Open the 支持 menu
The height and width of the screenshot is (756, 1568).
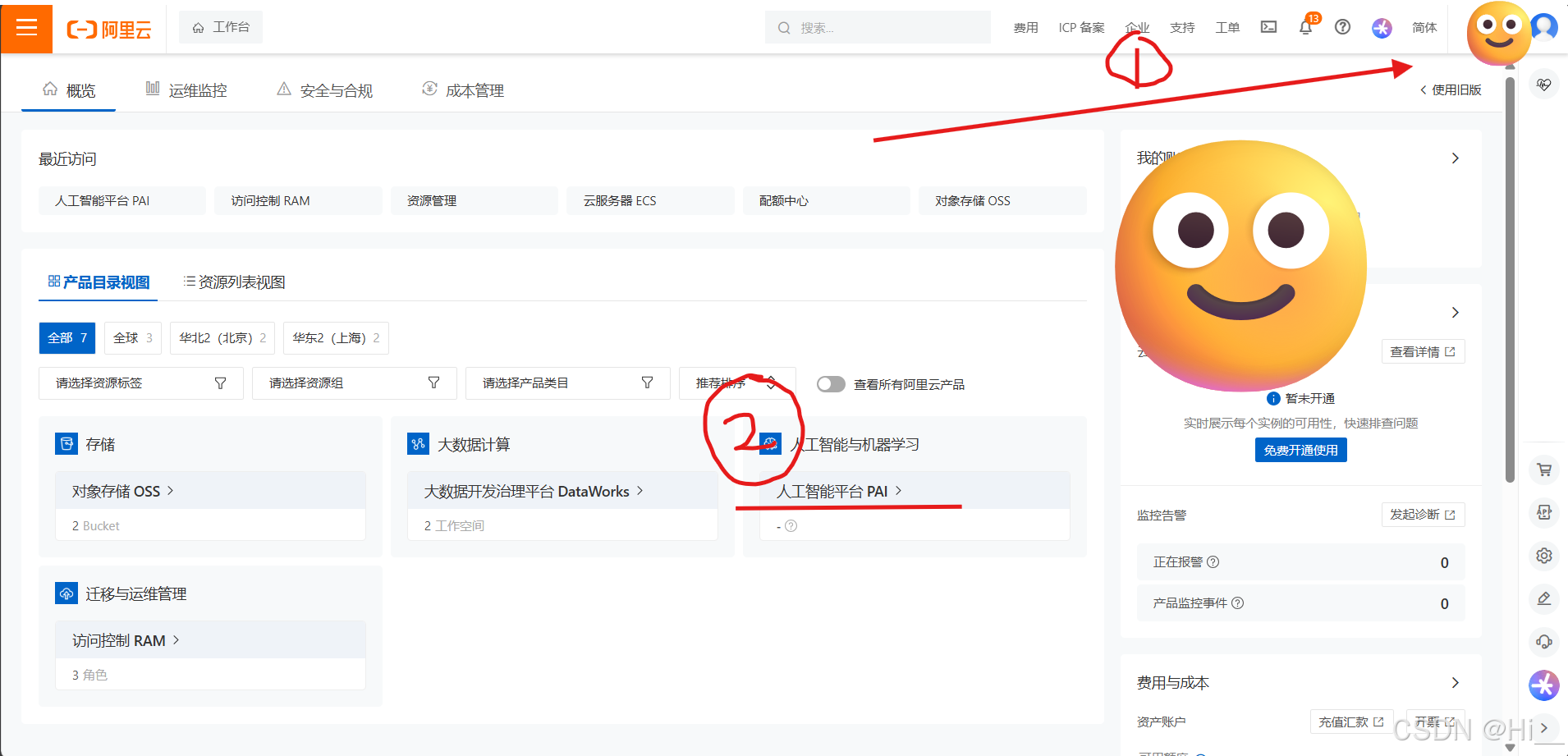(x=1182, y=28)
